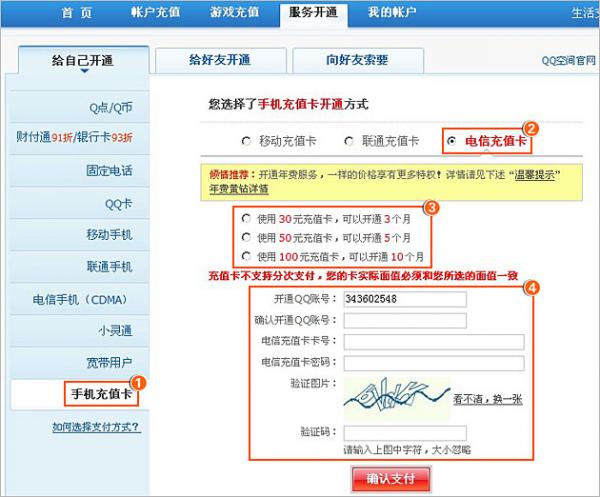Select the 50元充值卡 five-month option
This screenshot has height=497, width=600.
pyautogui.click(x=246, y=237)
